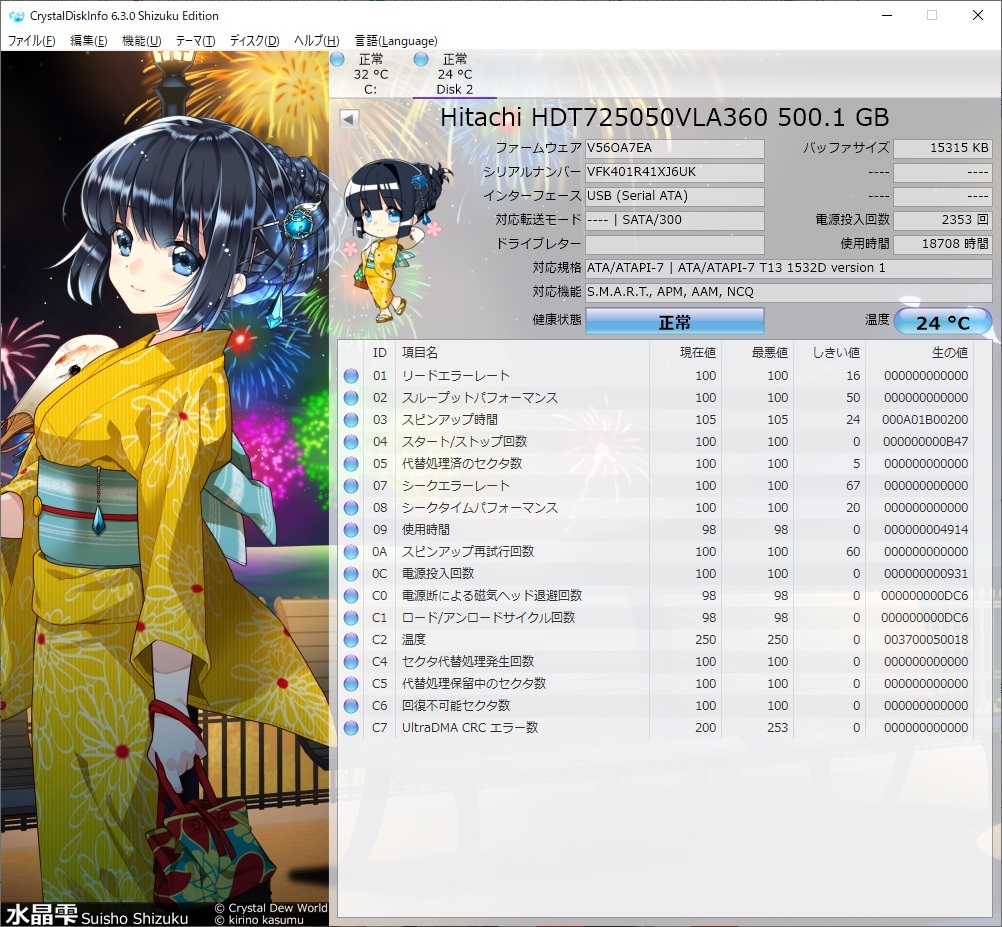Click the features field S.M.A.R.T., APM, AAM, NCQ

[x=789, y=293]
